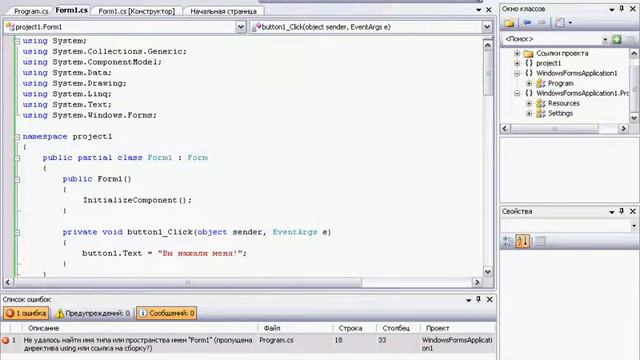The height and width of the screenshot is (360, 640).
Task: Select the Form1 not found error row
Action: click(248, 344)
